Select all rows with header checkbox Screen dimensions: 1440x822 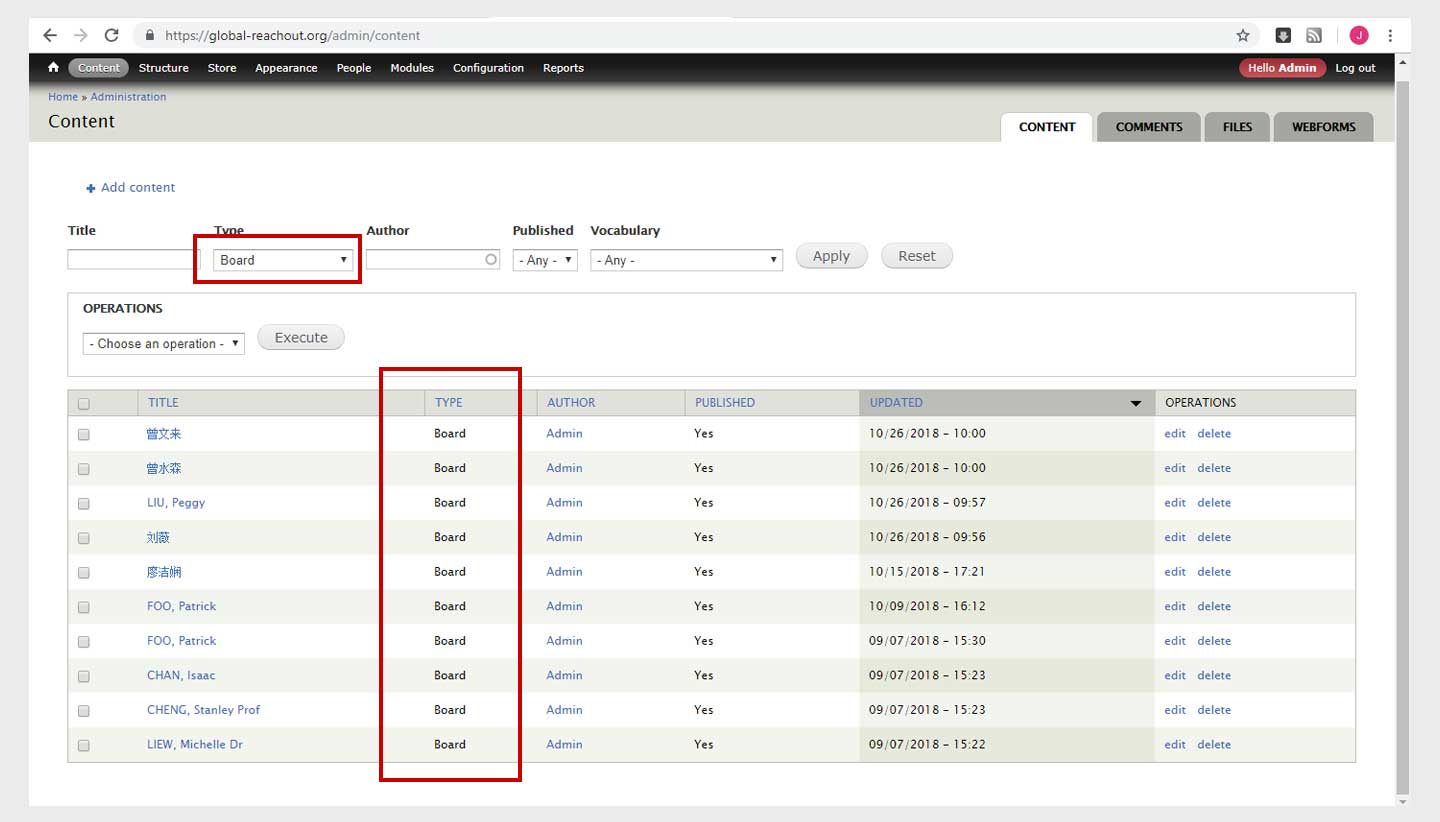click(x=84, y=404)
